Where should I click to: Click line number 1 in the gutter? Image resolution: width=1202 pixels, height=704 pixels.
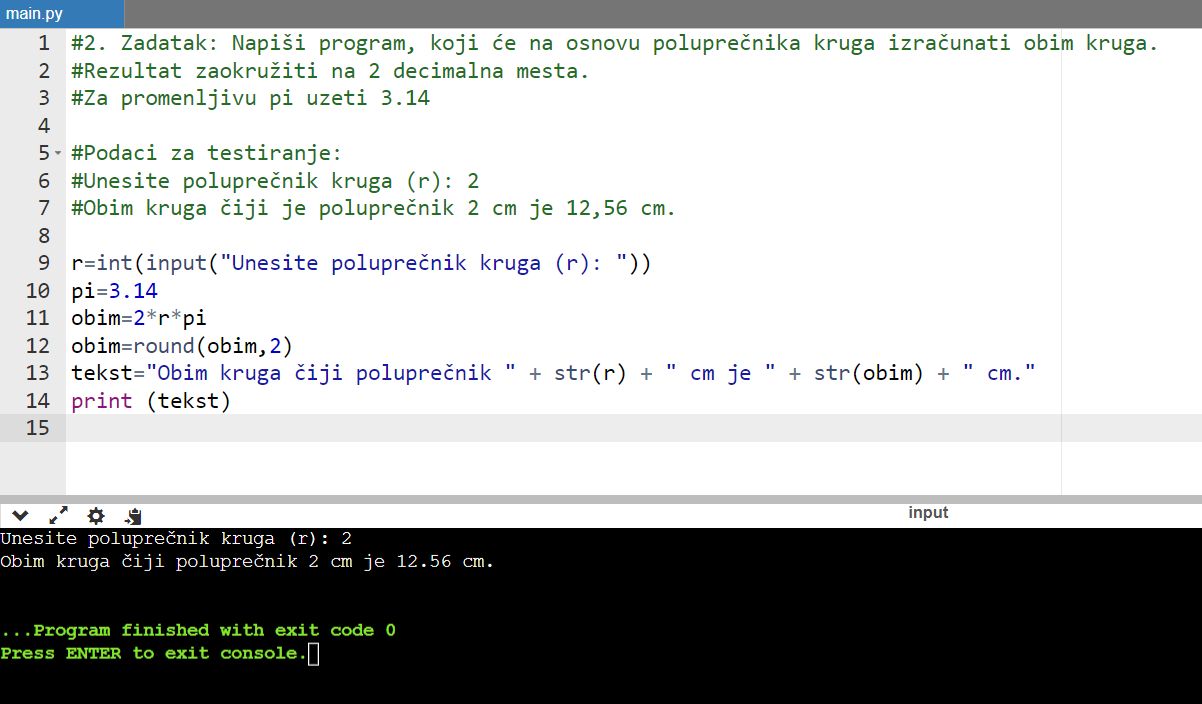[42, 44]
